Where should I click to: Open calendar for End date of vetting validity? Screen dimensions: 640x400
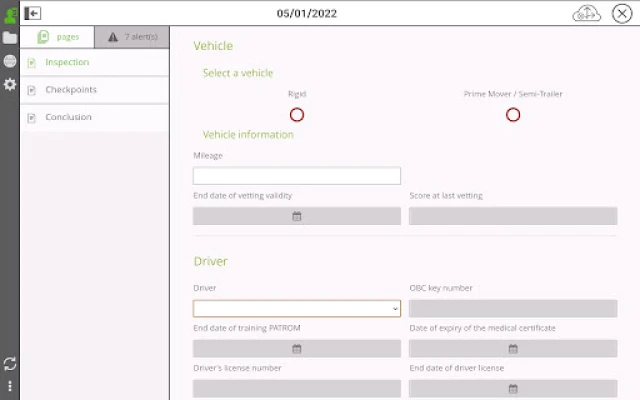tap(297, 216)
